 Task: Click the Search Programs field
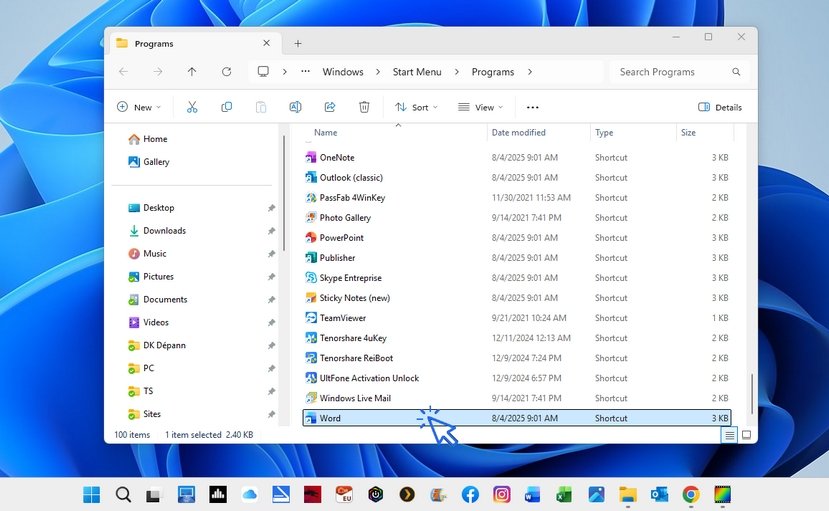(x=670, y=72)
